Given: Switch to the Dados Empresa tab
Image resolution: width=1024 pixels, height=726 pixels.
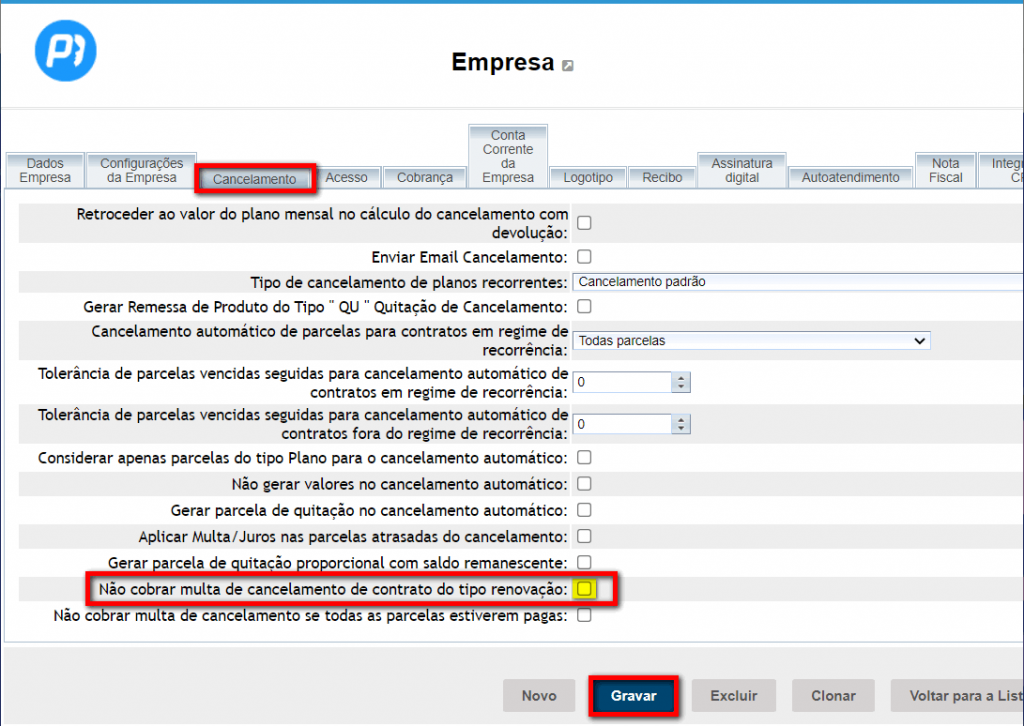Looking at the screenshot, I should pos(45,170).
